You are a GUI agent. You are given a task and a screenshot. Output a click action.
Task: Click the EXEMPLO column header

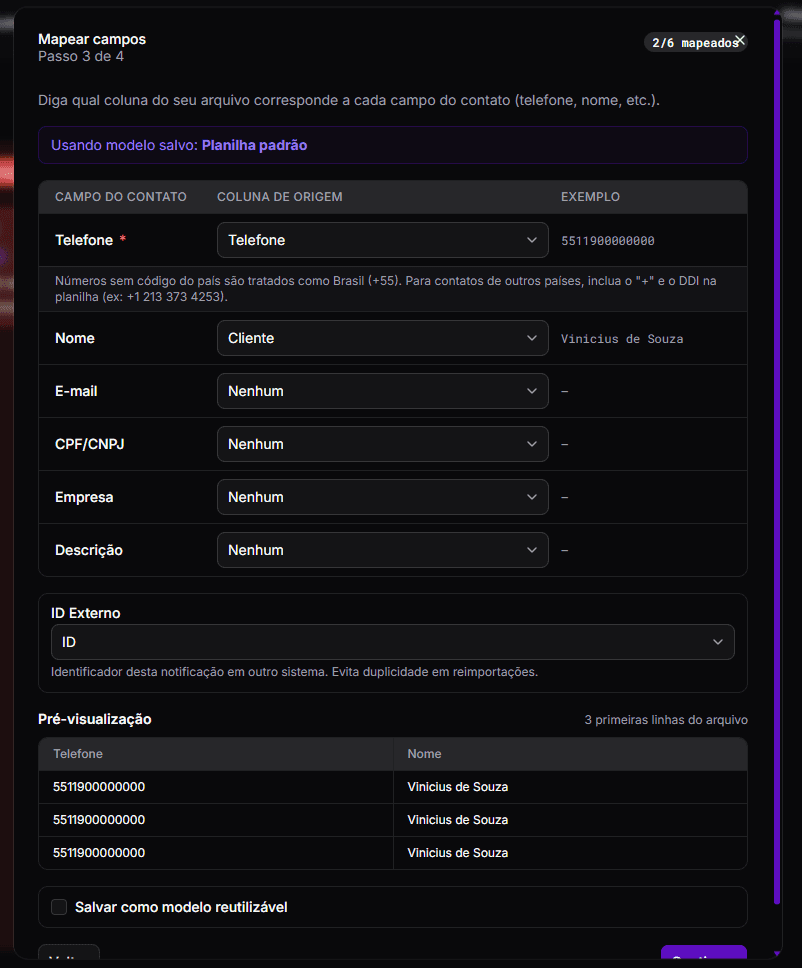click(590, 197)
